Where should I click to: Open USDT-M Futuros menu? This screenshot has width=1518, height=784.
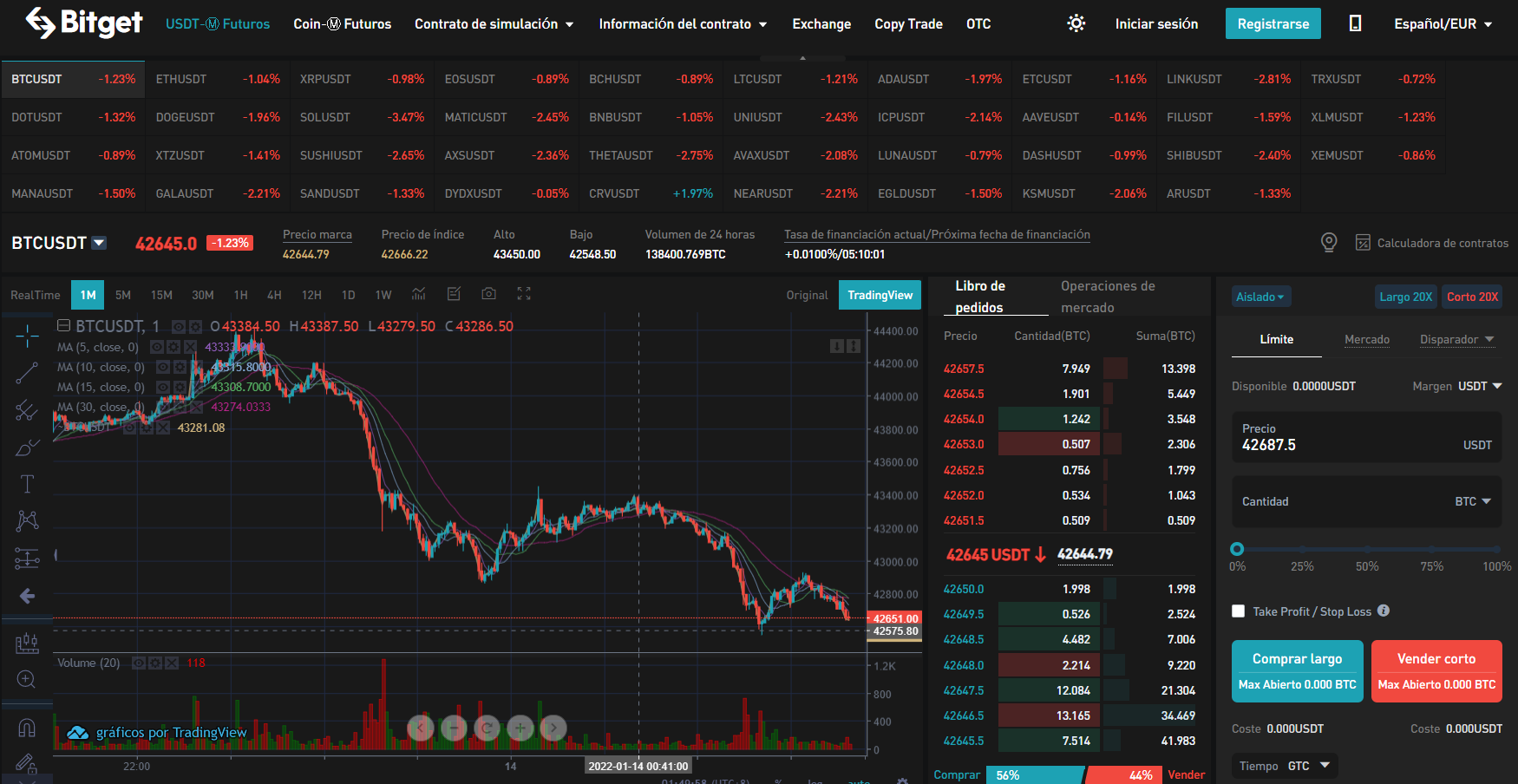(218, 23)
